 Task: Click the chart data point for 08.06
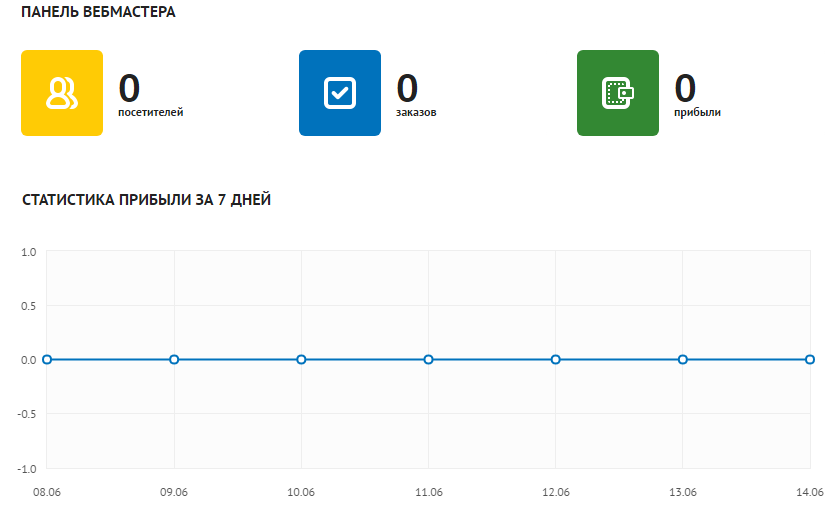(47, 359)
